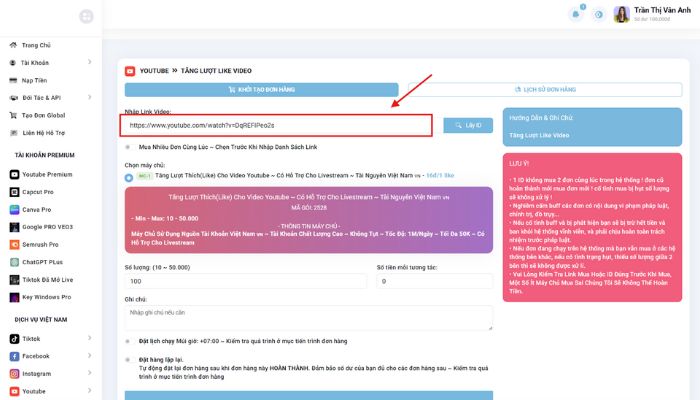The image size is (700, 400).
Task: Open Liên Hệ Hỗ Trợ menu item
Action: pyautogui.click(x=44, y=133)
